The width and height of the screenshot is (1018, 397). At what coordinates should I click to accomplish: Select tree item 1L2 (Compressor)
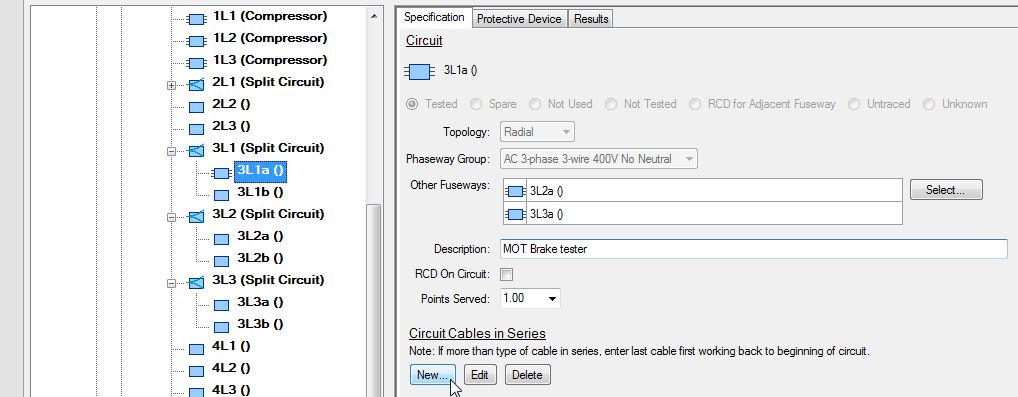coord(270,38)
